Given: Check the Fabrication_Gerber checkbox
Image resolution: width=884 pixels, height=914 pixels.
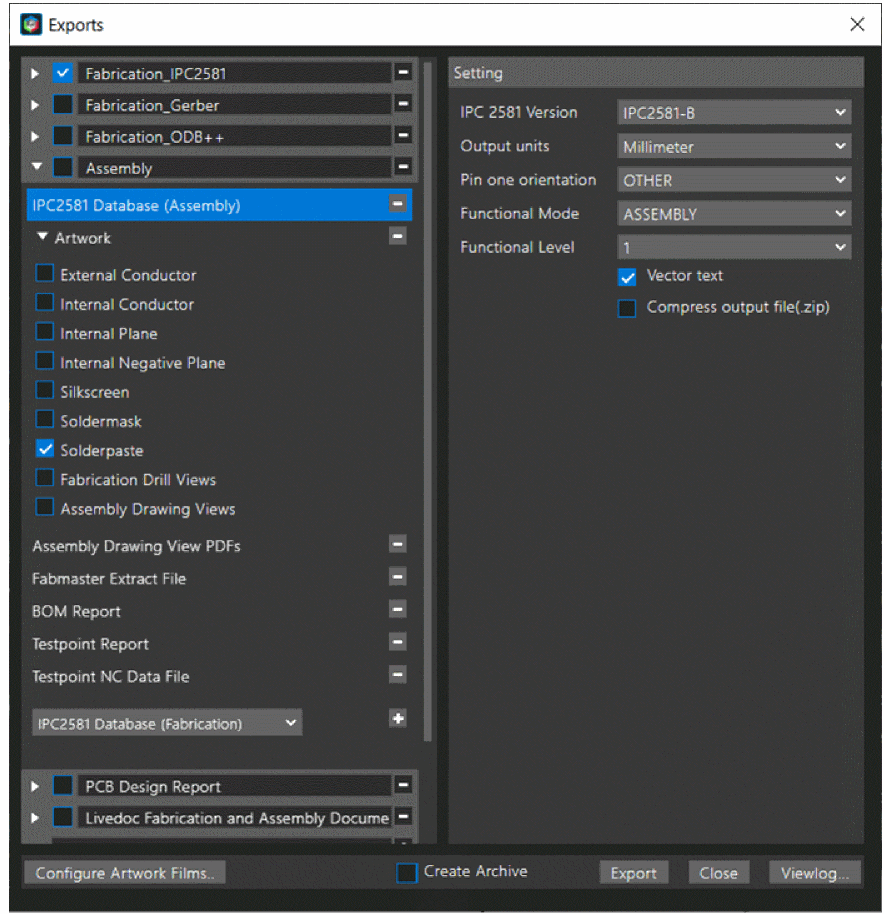Looking at the screenshot, I should click(x=62, y=104).
